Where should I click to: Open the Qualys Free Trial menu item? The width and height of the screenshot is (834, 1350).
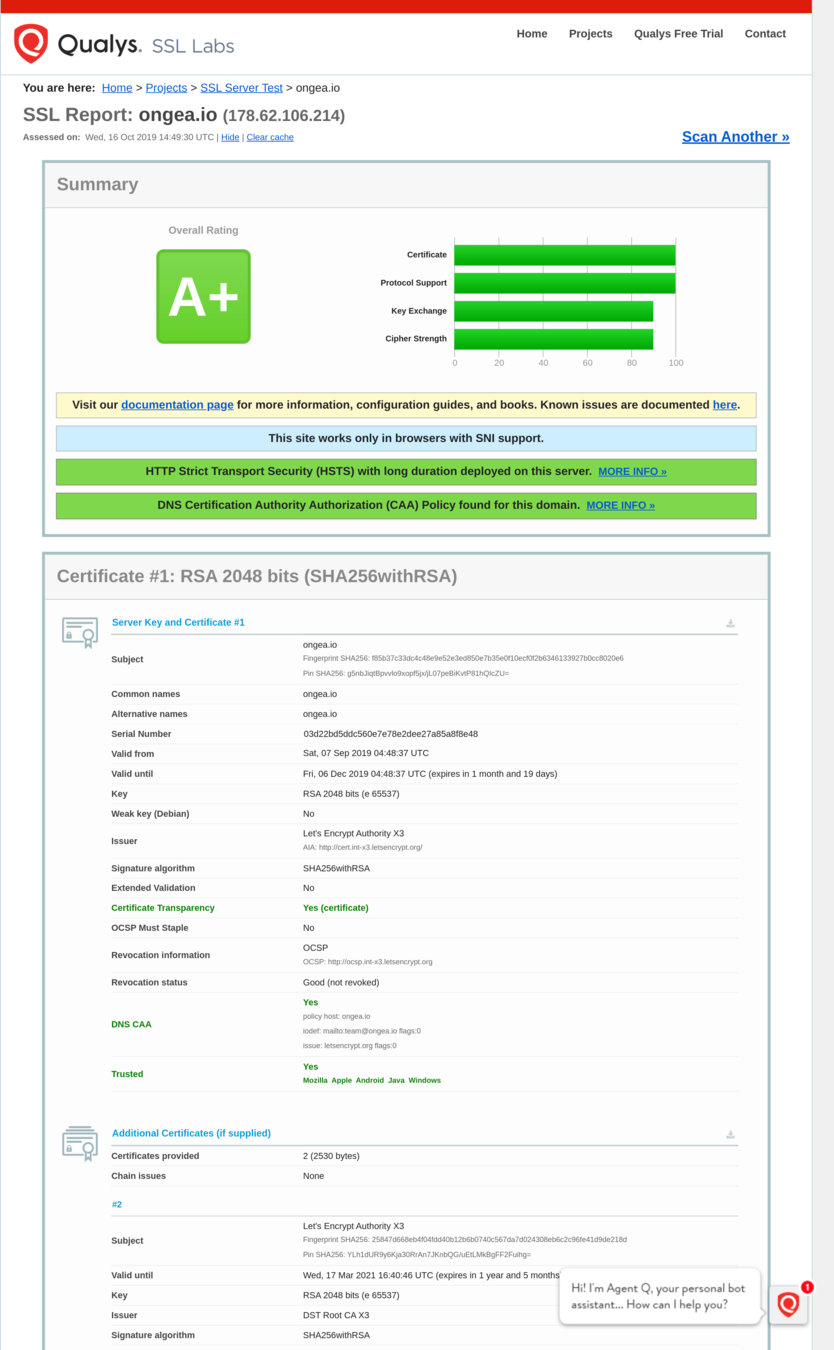[x=678, y=34]
